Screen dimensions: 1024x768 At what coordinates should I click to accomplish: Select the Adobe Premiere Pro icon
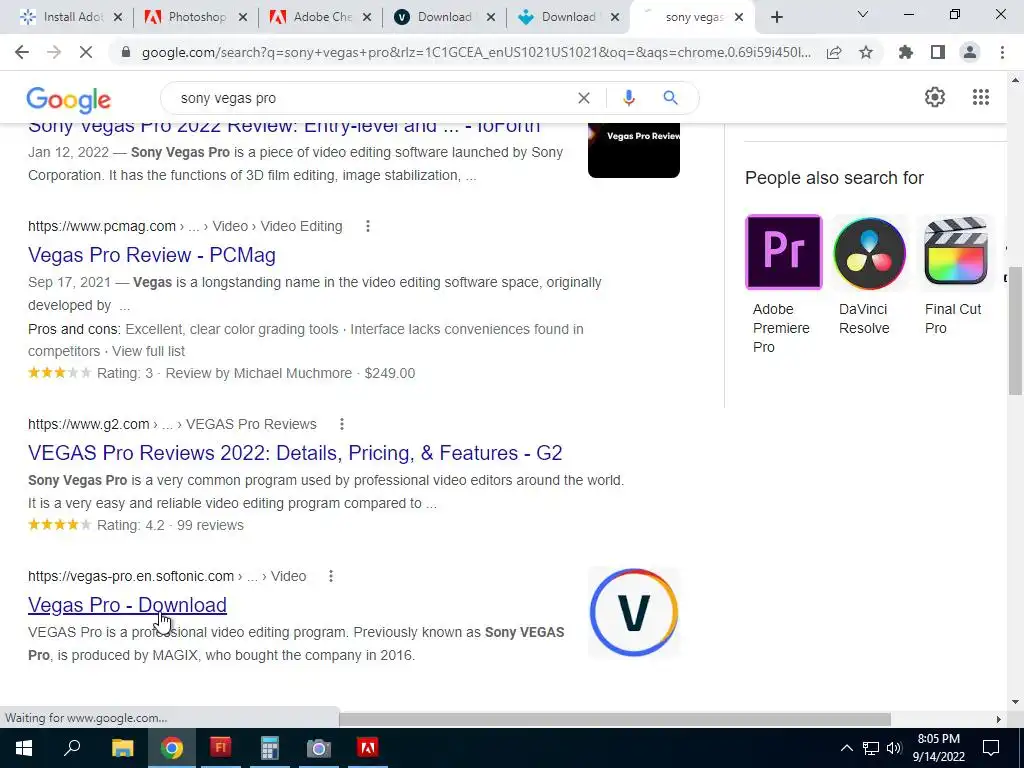click(784, 252)
